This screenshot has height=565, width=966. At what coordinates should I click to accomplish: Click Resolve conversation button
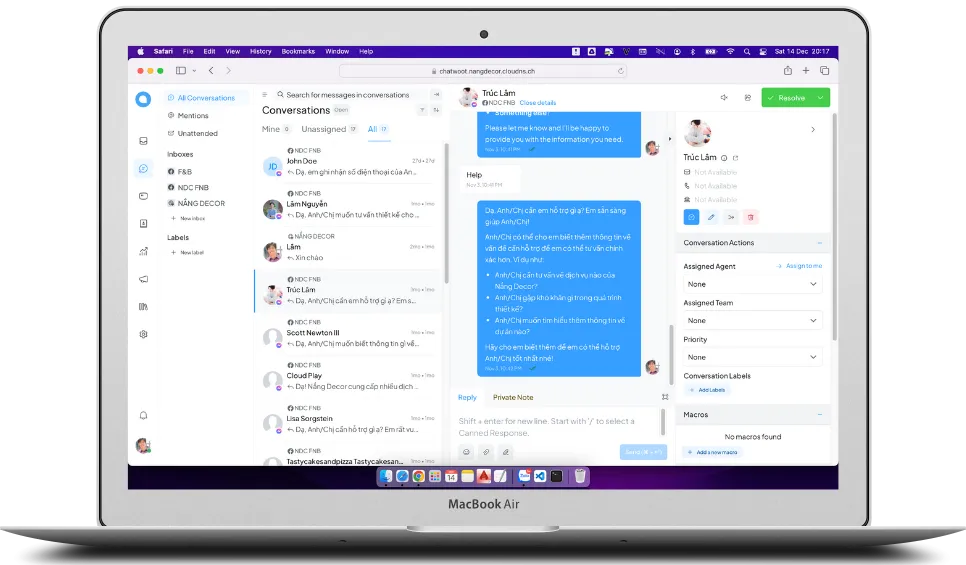point(787,97)
